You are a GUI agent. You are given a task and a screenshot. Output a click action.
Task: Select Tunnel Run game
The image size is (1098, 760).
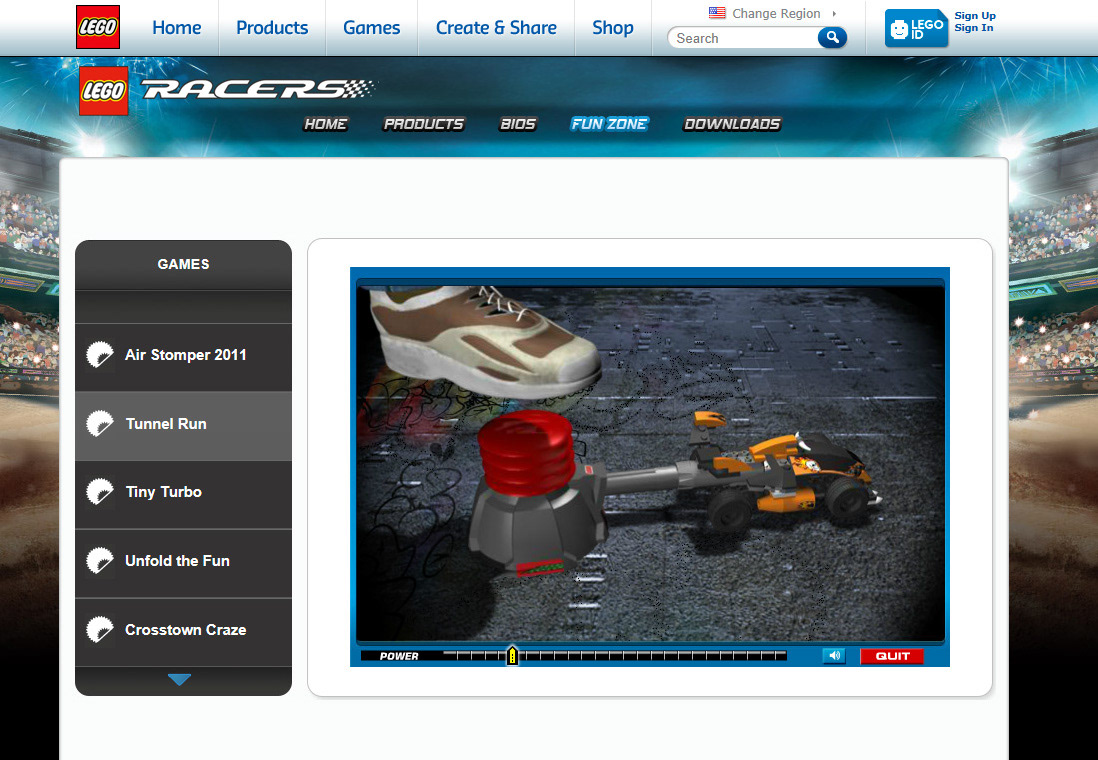183,424
